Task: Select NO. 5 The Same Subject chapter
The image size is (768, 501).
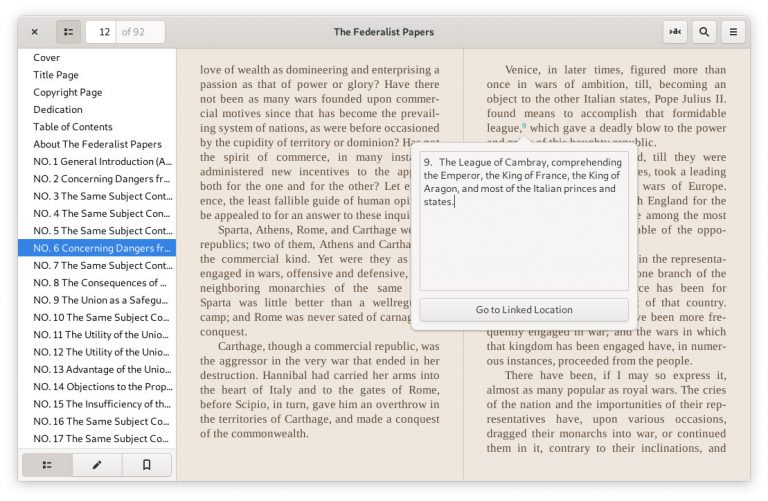Action: [97, 231]
